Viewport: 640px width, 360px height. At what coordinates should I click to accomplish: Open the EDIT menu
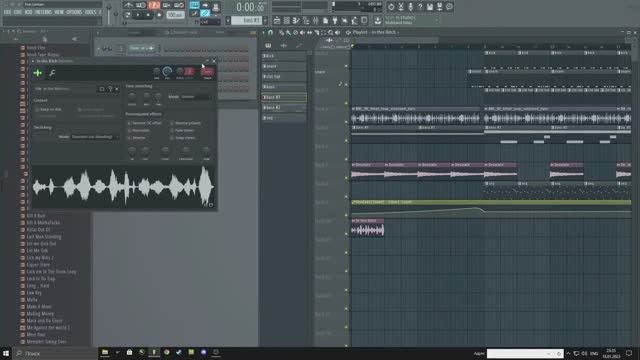[18, 12]
